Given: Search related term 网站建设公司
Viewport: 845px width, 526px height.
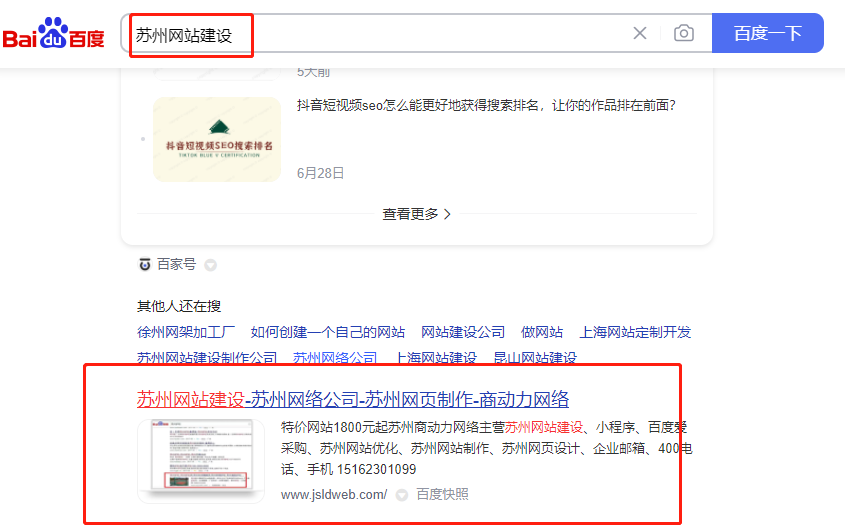Looking at the screenshot, I should click(463, 332).
